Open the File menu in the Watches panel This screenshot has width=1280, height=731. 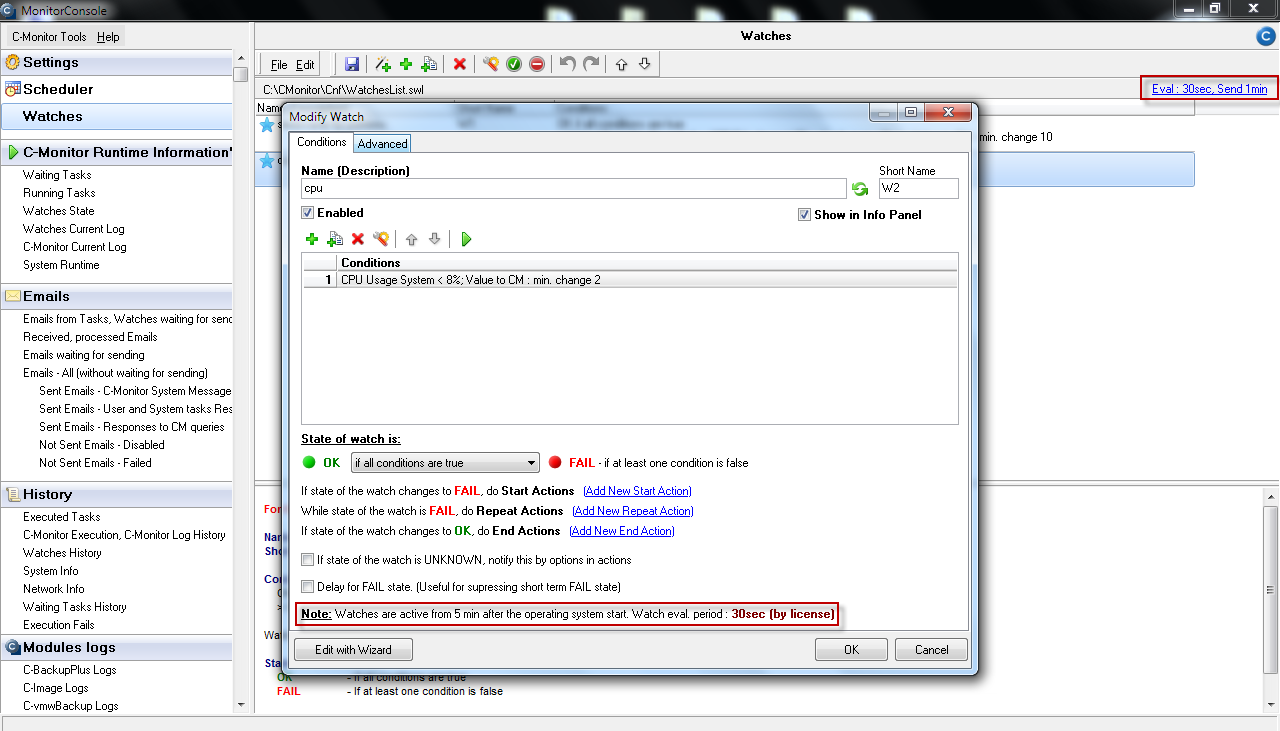279,65
